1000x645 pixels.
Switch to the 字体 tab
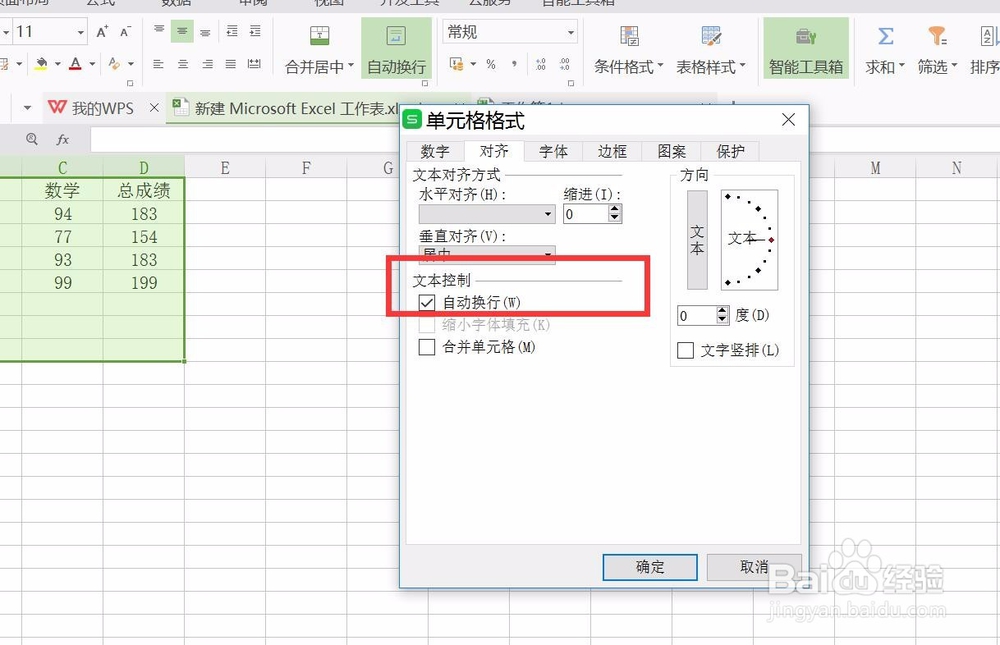(x=553, y=151)
